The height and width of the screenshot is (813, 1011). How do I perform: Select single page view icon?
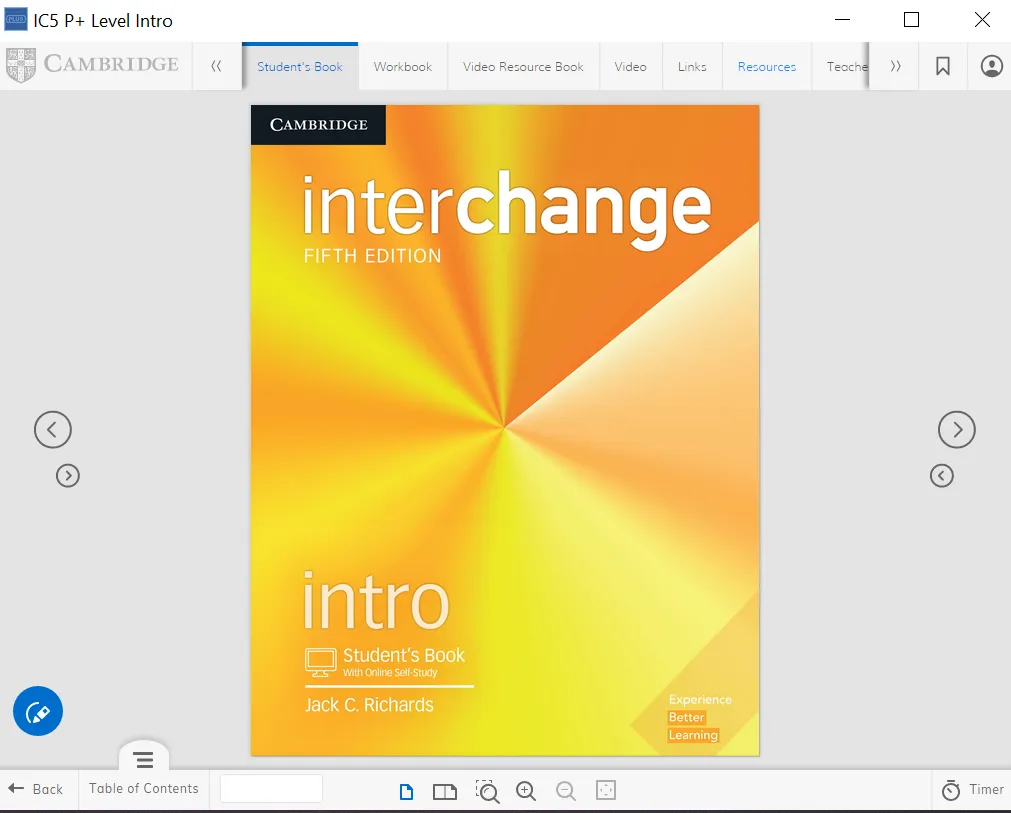pyautogui.click(x=406, y=791)
